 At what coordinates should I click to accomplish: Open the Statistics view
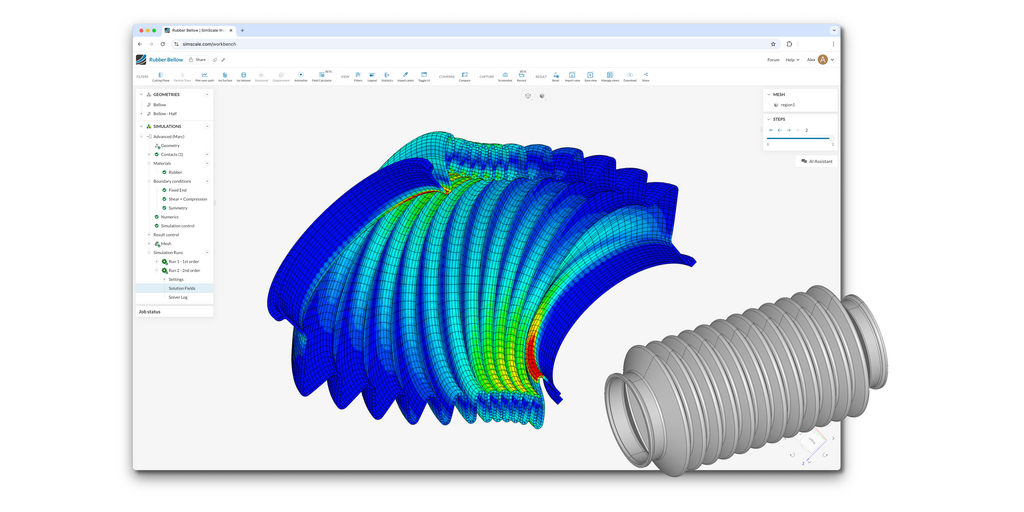[387, 76]
